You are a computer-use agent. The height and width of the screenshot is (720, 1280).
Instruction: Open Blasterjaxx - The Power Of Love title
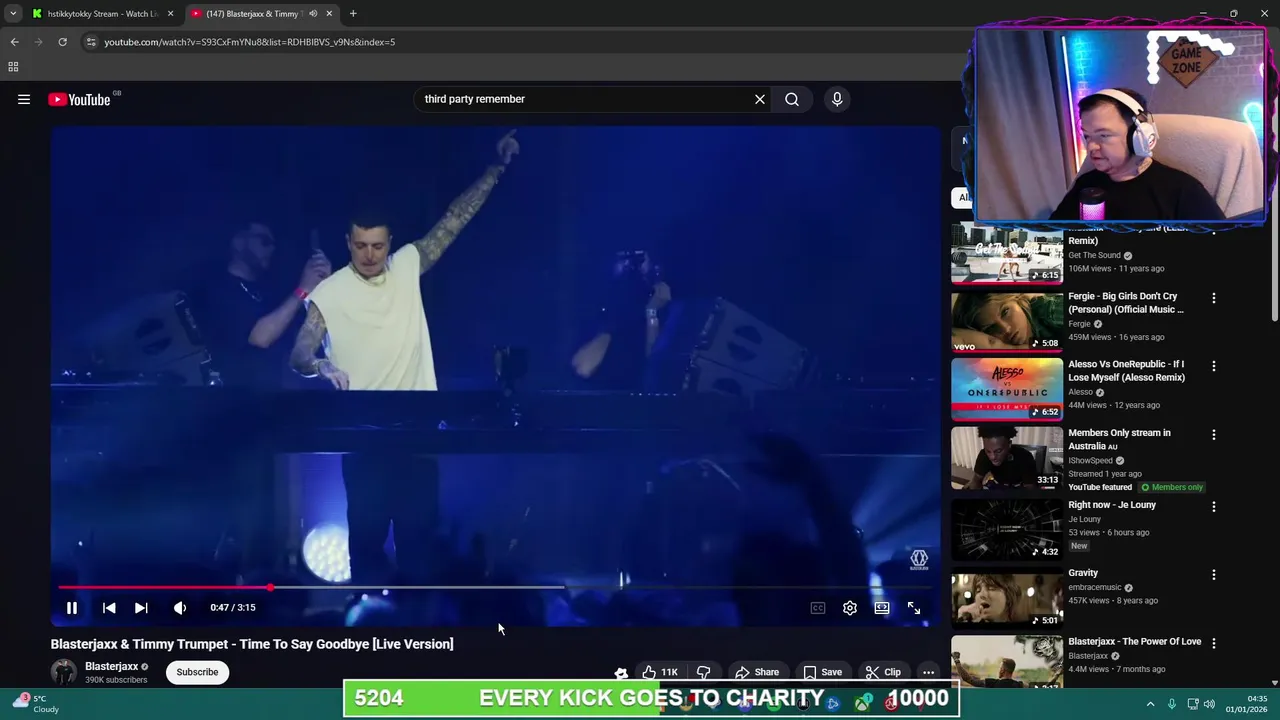pos(1134,642)
